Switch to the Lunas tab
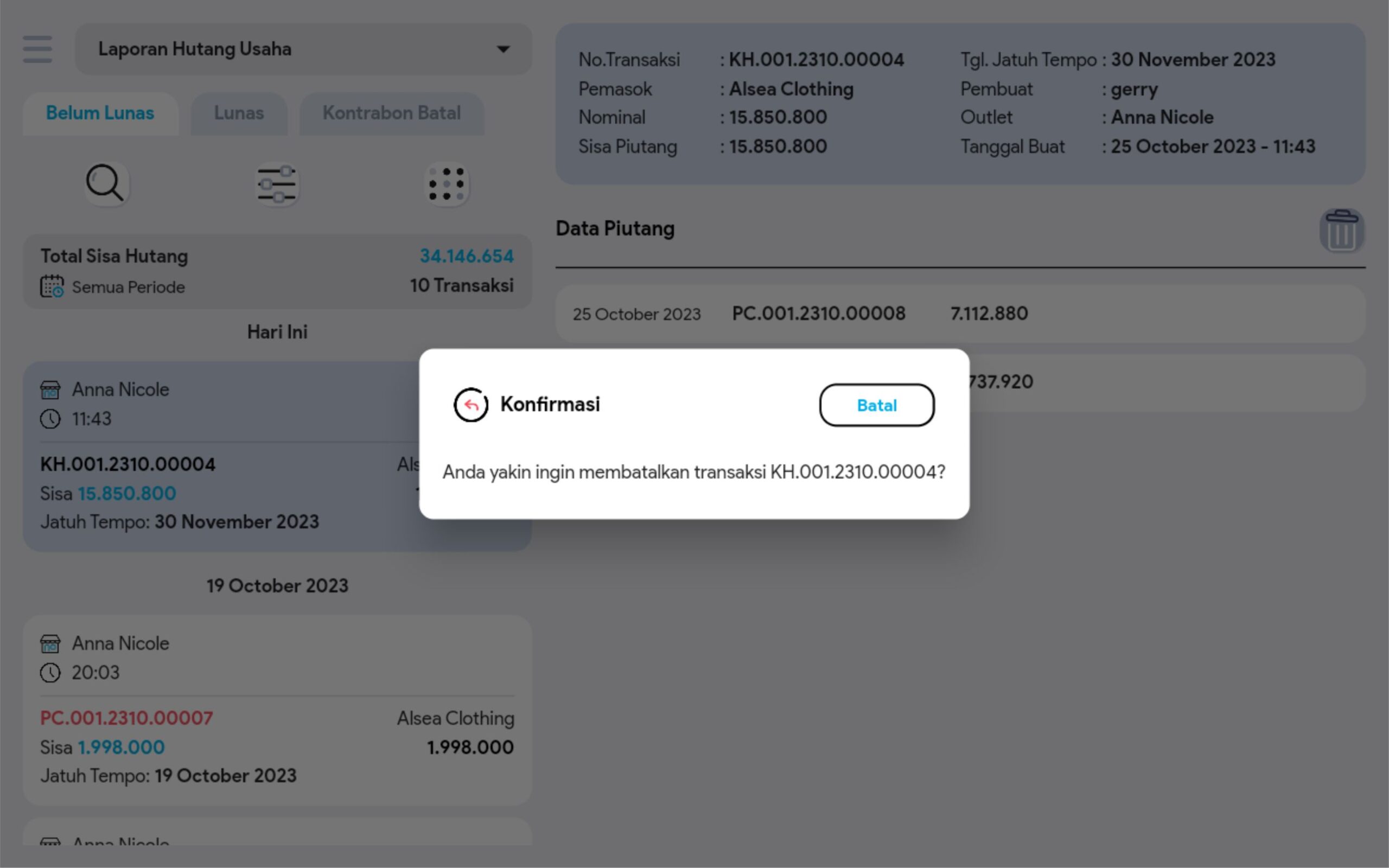The width and height of the screenshot is (1389, 868). pos(239,113)
